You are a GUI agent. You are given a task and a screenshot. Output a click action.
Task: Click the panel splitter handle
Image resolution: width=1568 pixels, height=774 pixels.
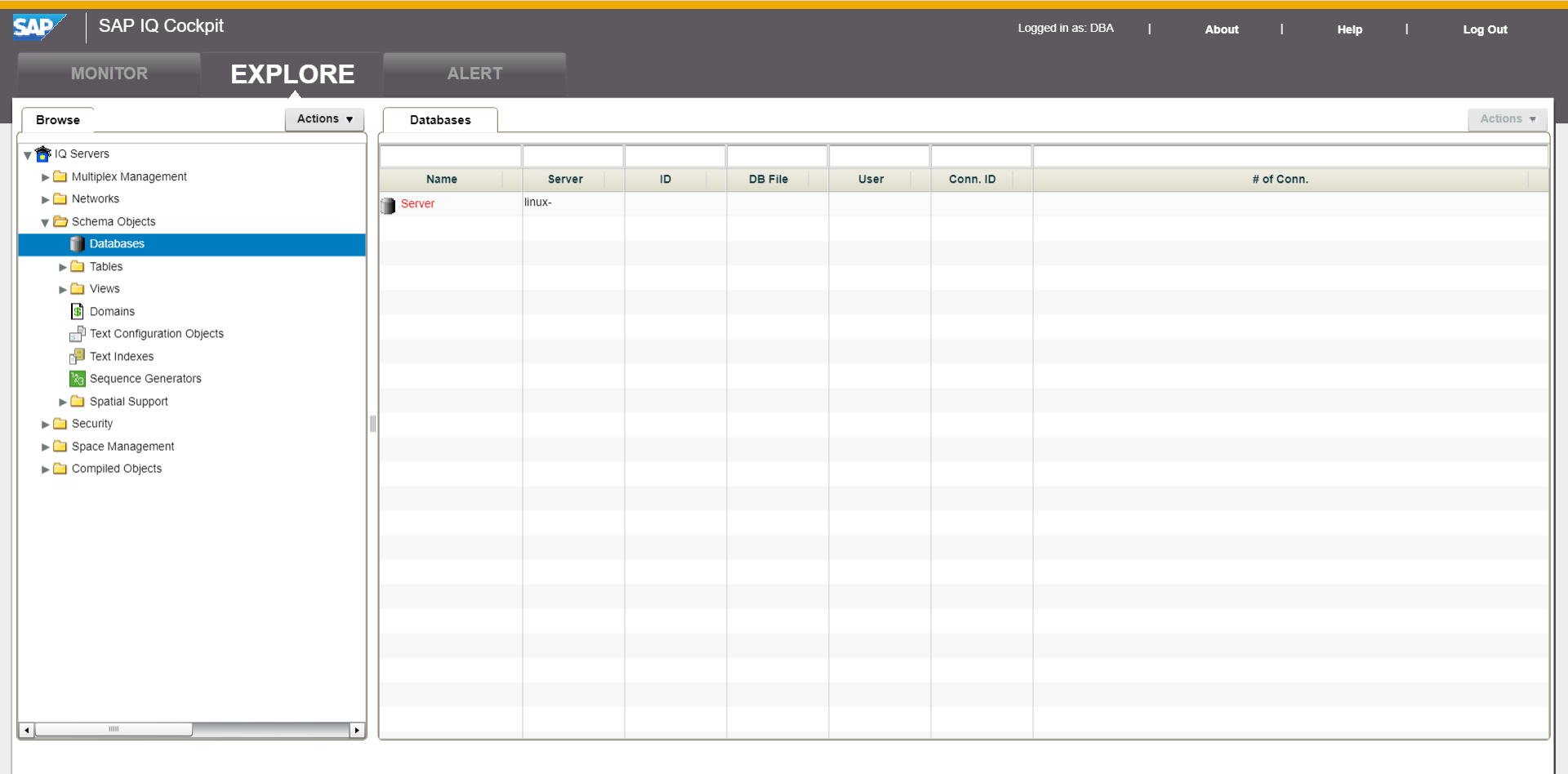pos(373,423)
